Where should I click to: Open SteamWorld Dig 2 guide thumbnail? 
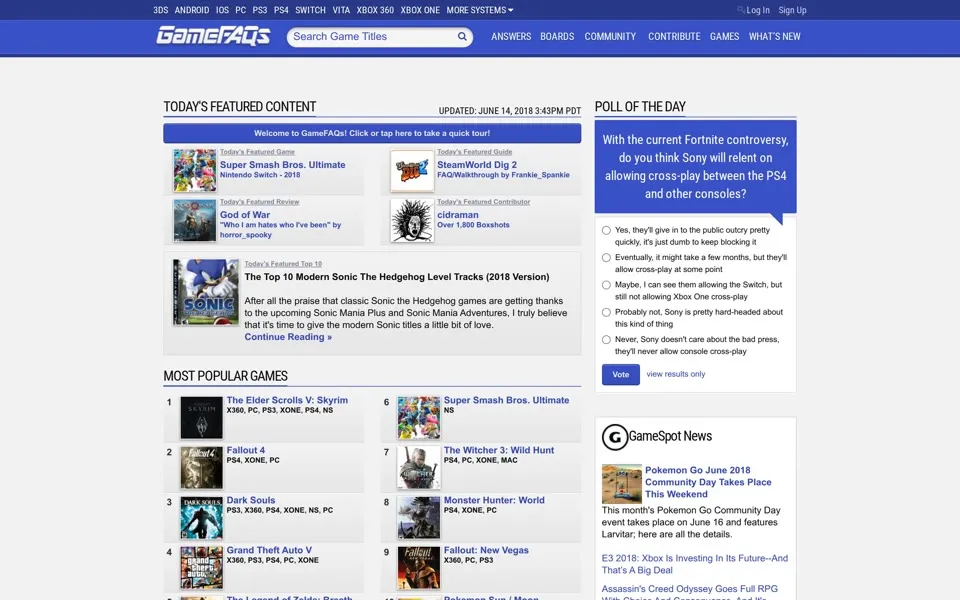click(x=412, y=171)
